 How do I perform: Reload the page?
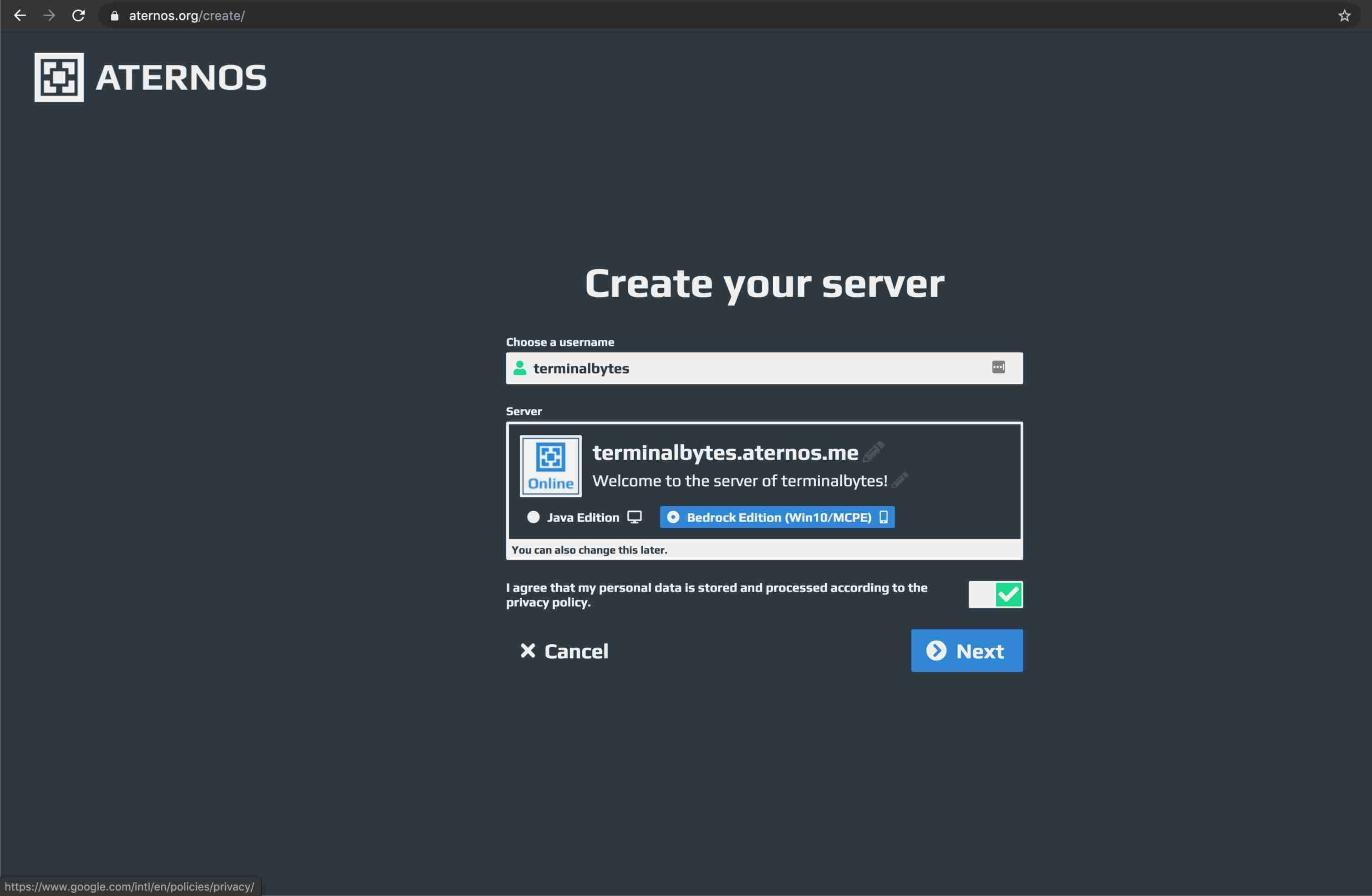78,15
